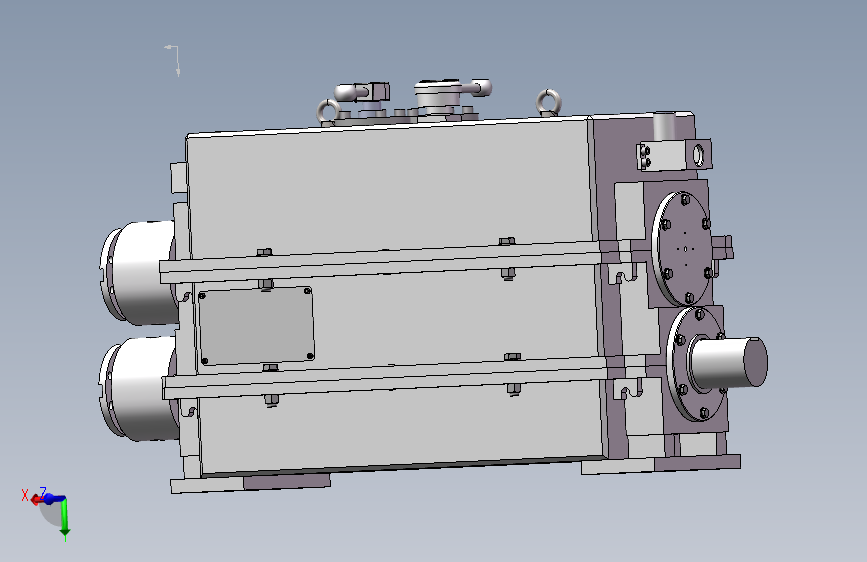This screenshot has height=562, width=867.
Task: Select the right lifting eye bolt on top
Action: point(549,103)
